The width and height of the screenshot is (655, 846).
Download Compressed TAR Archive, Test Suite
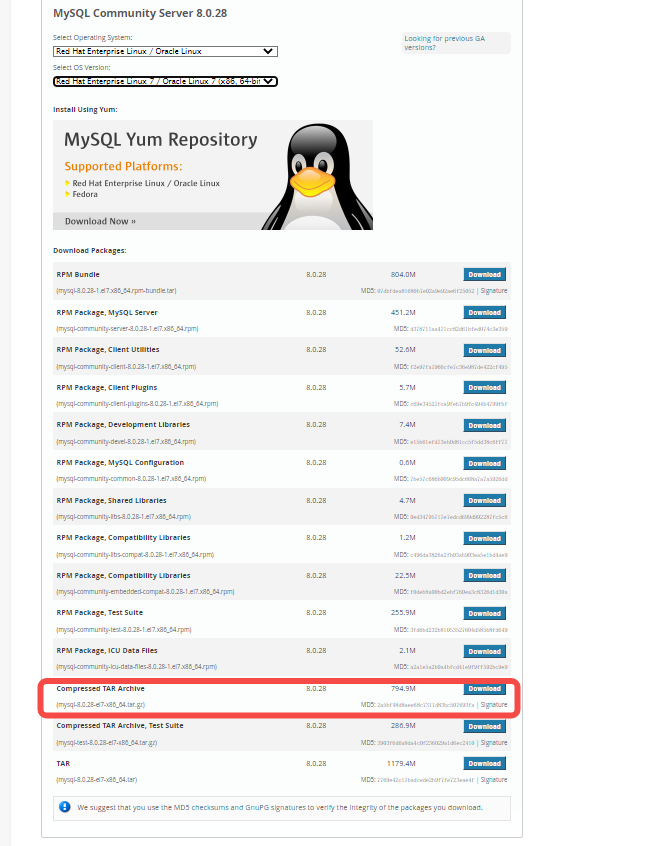tap(485, 726)
